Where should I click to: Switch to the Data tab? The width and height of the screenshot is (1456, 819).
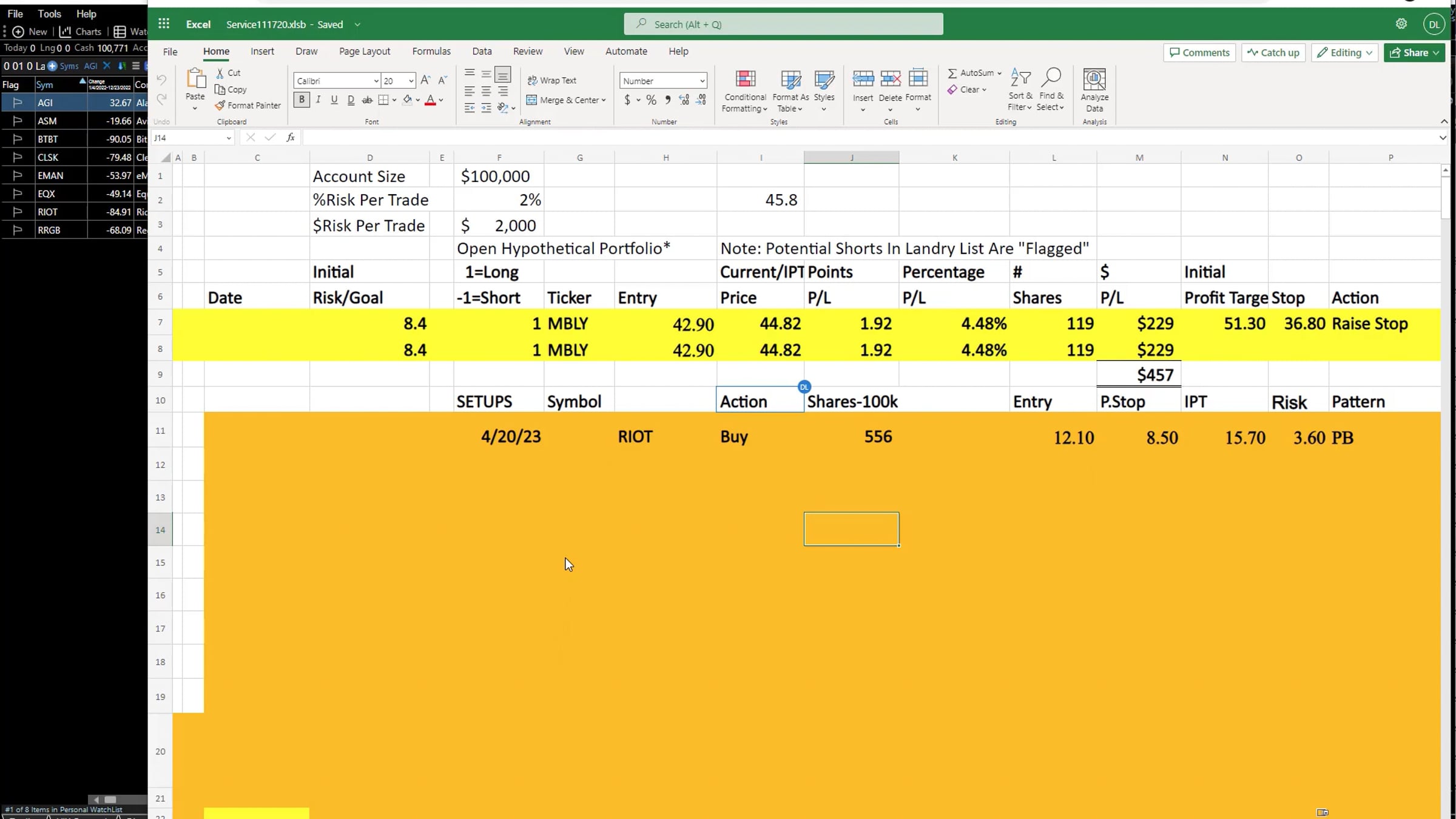[482, 52]
